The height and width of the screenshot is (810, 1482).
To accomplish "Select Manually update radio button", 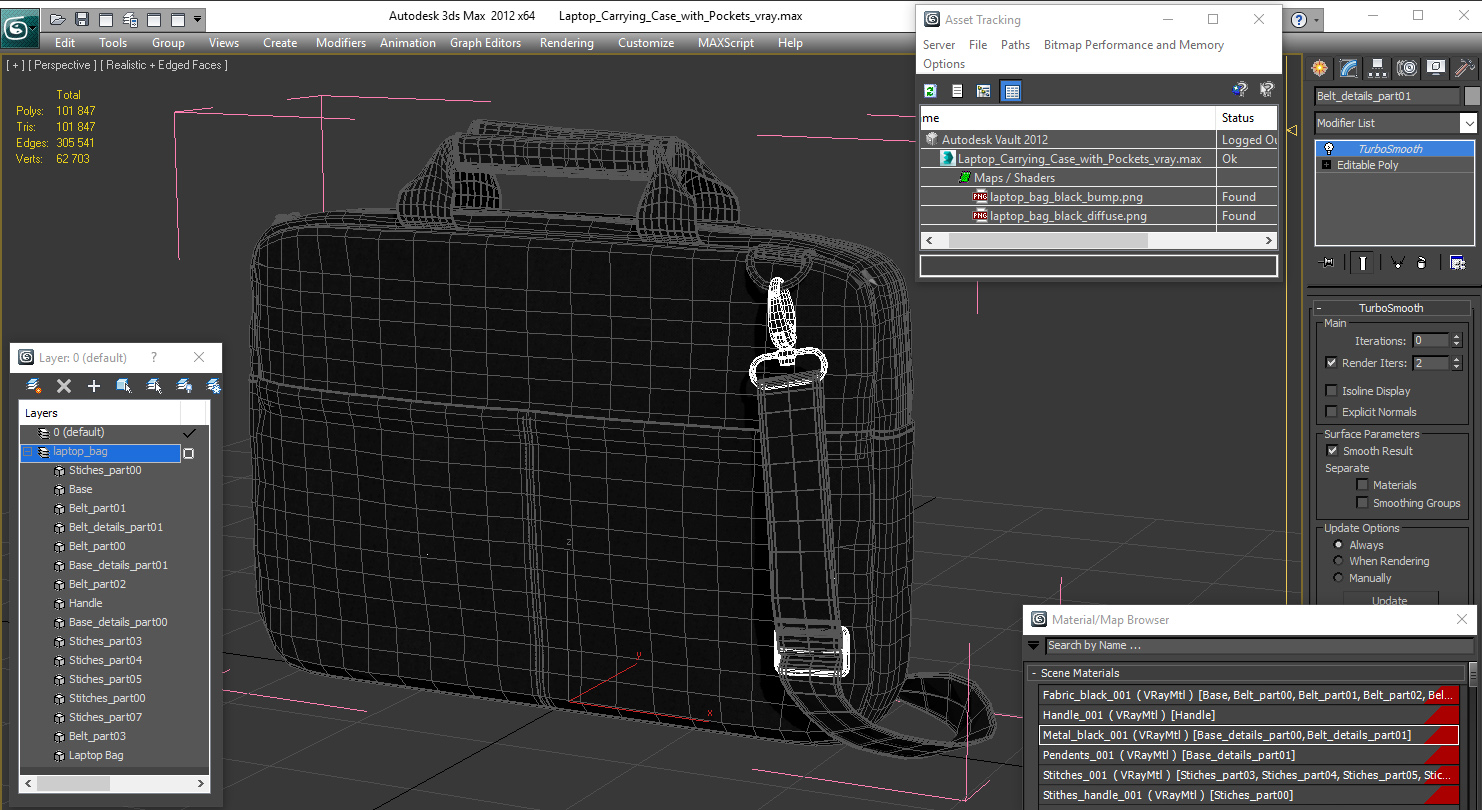I will coord(1338,578).
